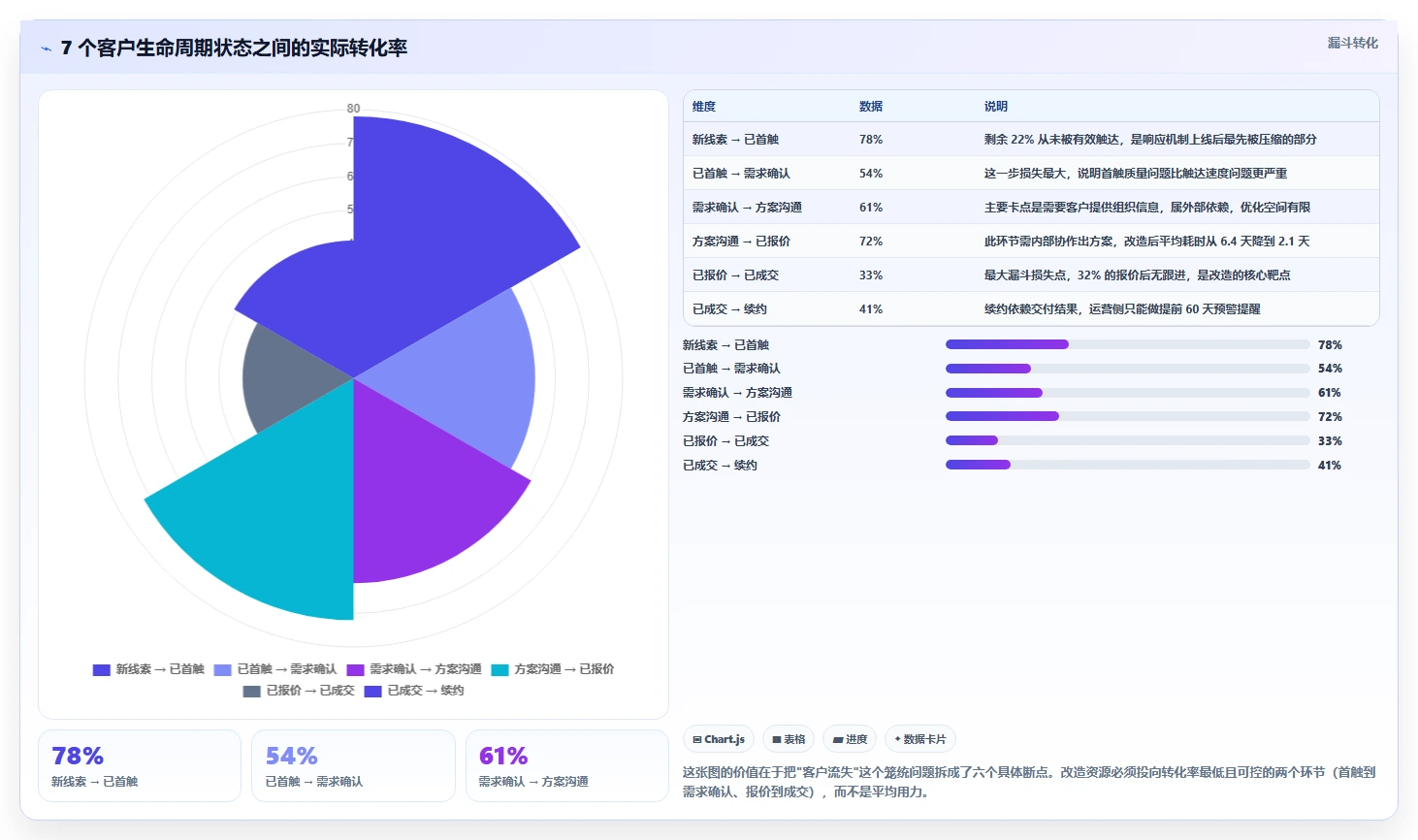This screenshot has width=1418, height=840.
Task: Click the description starting 最大漏斗损失点
Action: coord(1137,275)
